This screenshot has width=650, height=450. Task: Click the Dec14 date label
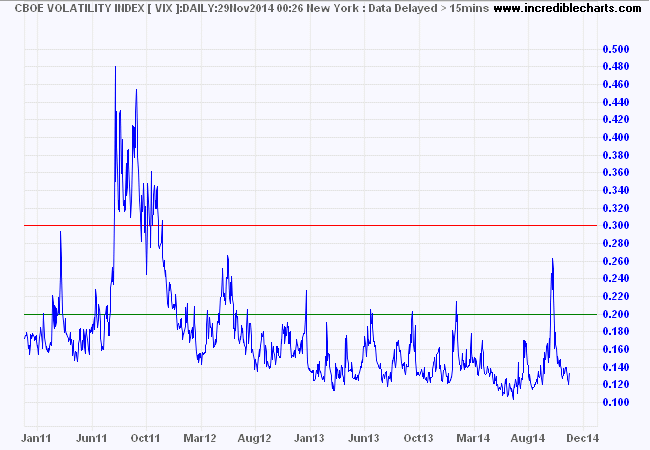pos(582,438)
